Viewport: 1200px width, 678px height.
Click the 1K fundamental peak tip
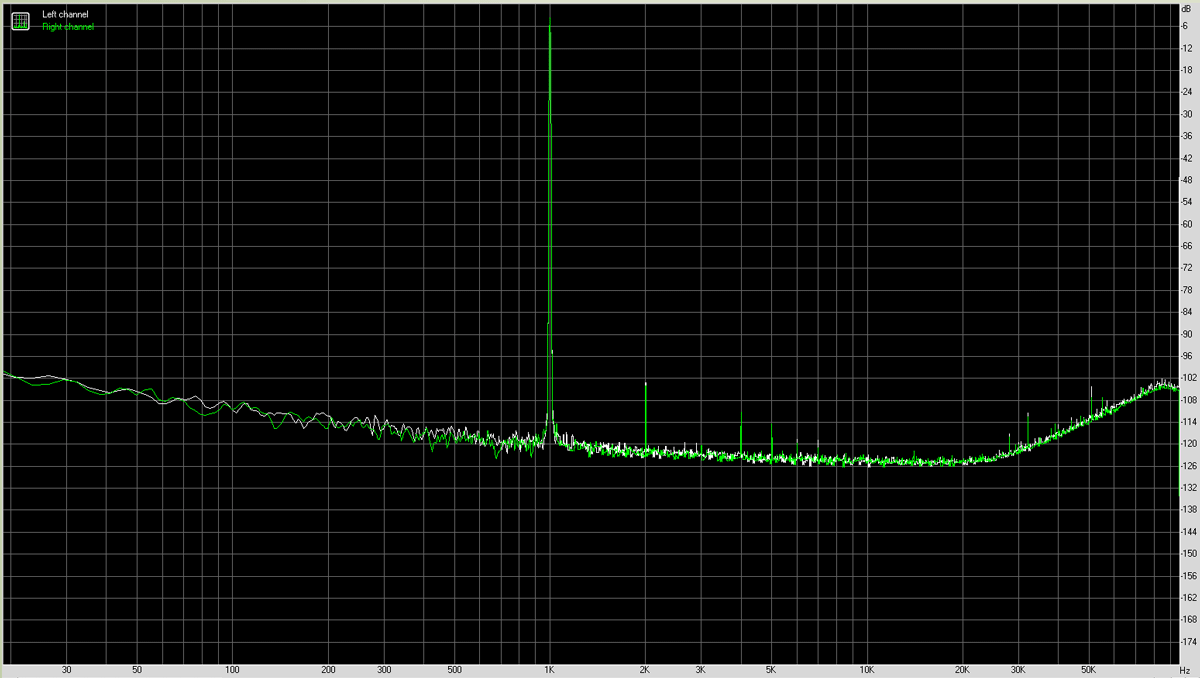coord(550,8)
